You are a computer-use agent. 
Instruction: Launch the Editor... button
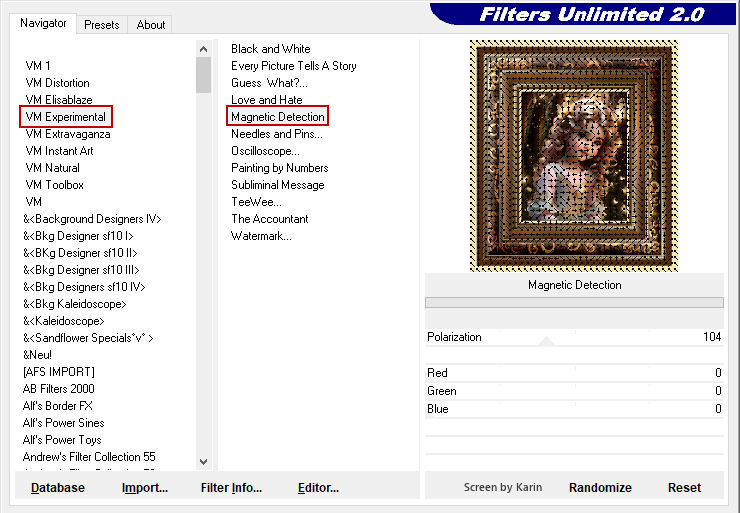[x=318, y=488]
